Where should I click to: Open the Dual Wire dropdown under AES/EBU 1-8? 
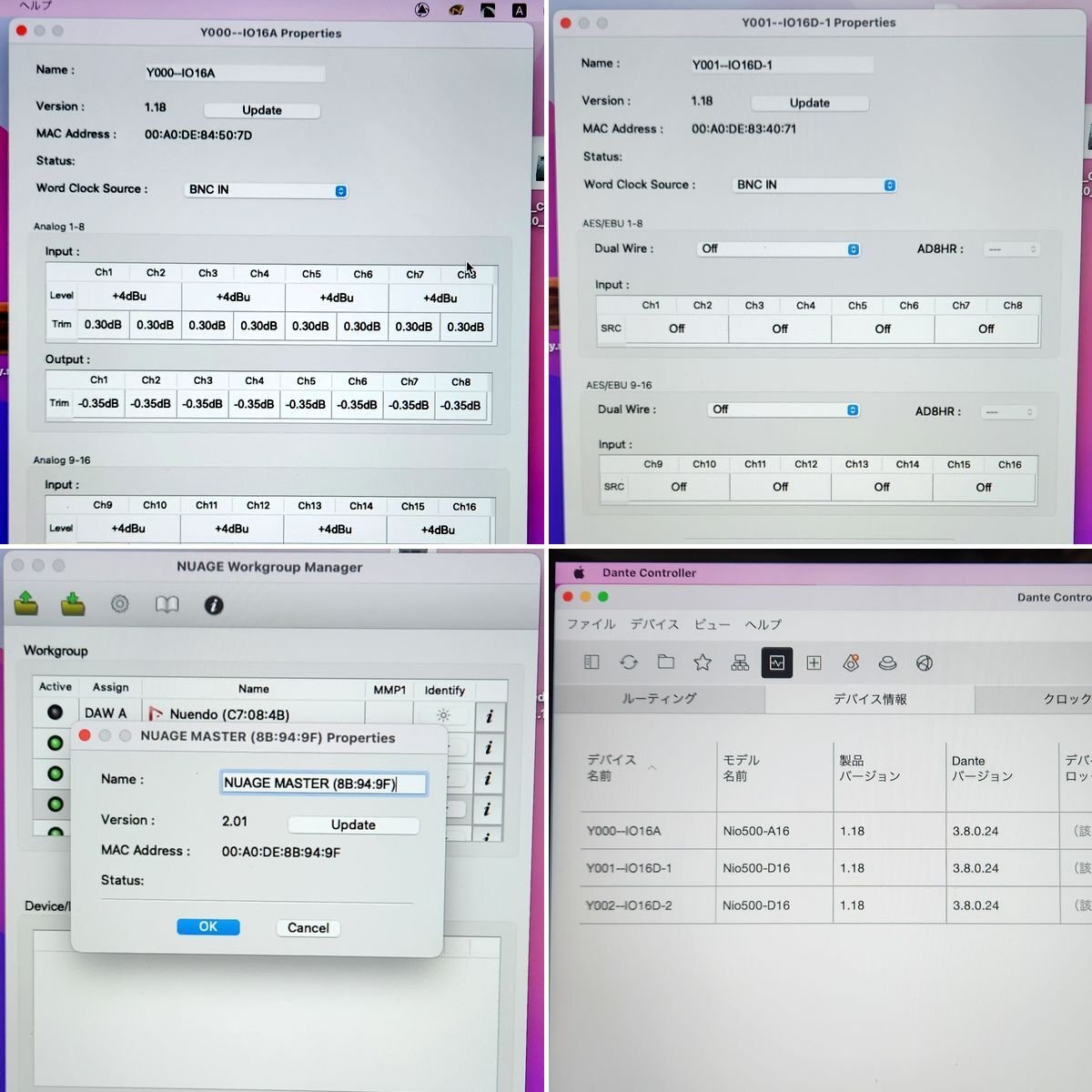[x=779, y=248]
